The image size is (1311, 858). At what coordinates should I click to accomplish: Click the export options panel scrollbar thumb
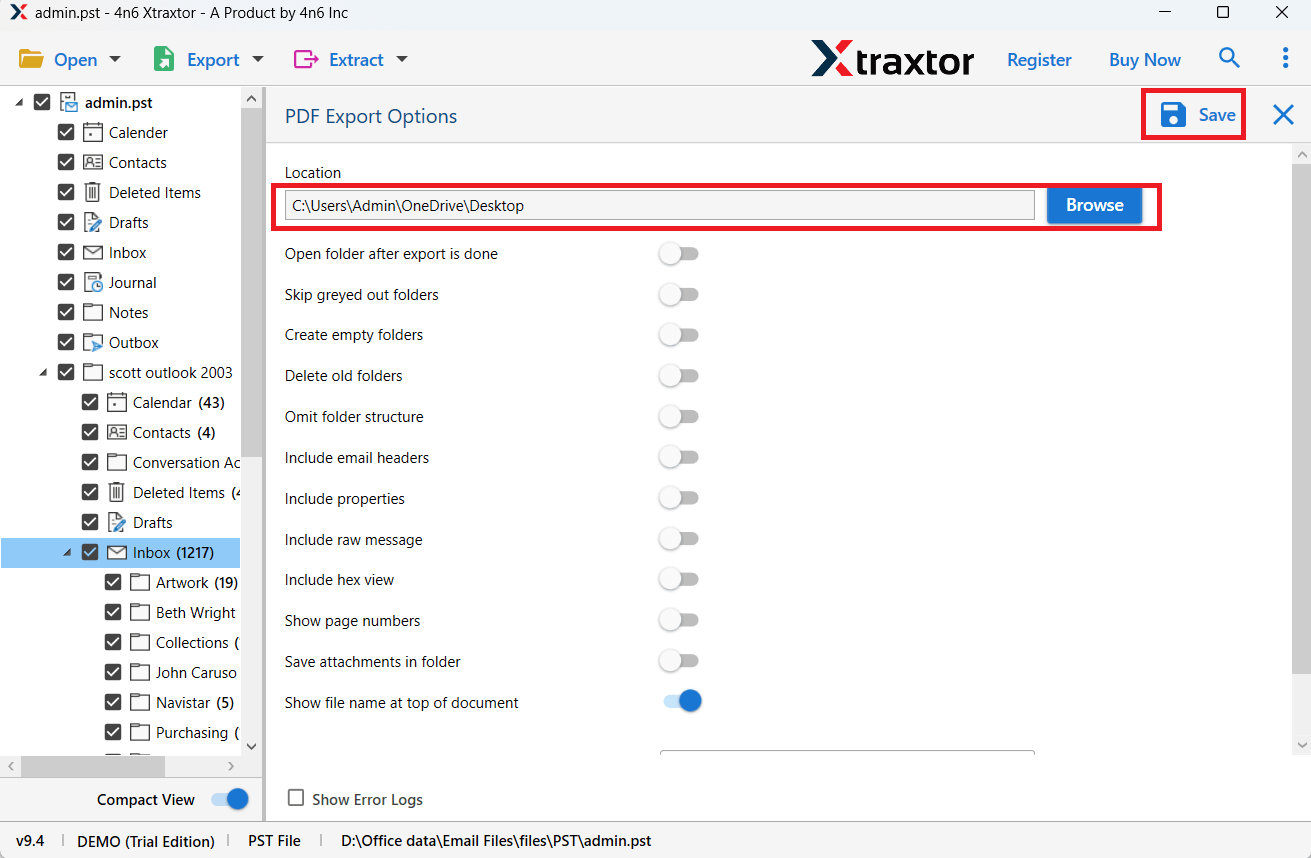(1301, 418)
